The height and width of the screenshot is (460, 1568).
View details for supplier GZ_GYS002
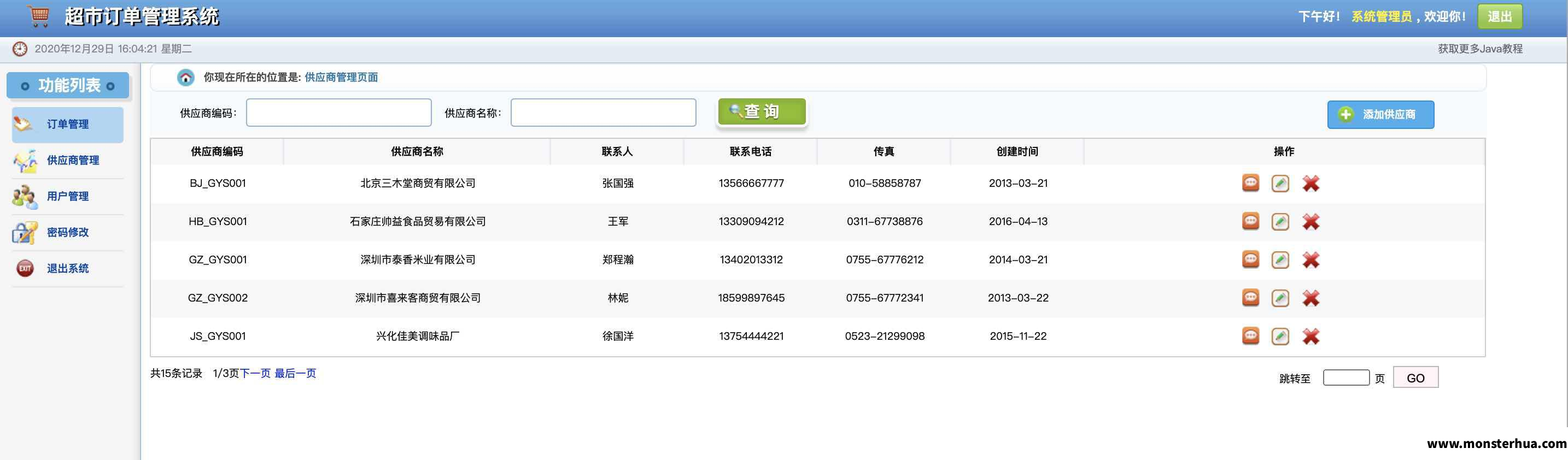(1250, 298)
